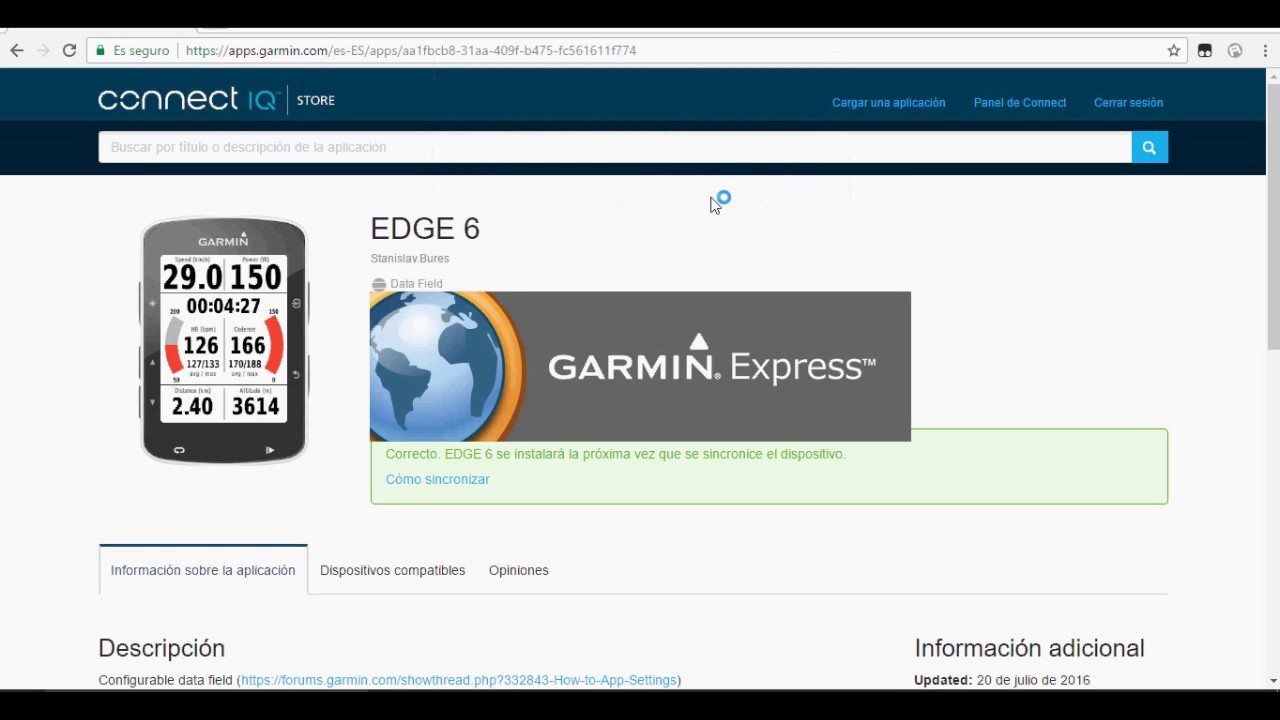
Task: Click the Descripción heading
Action: (x=161, y=648)
